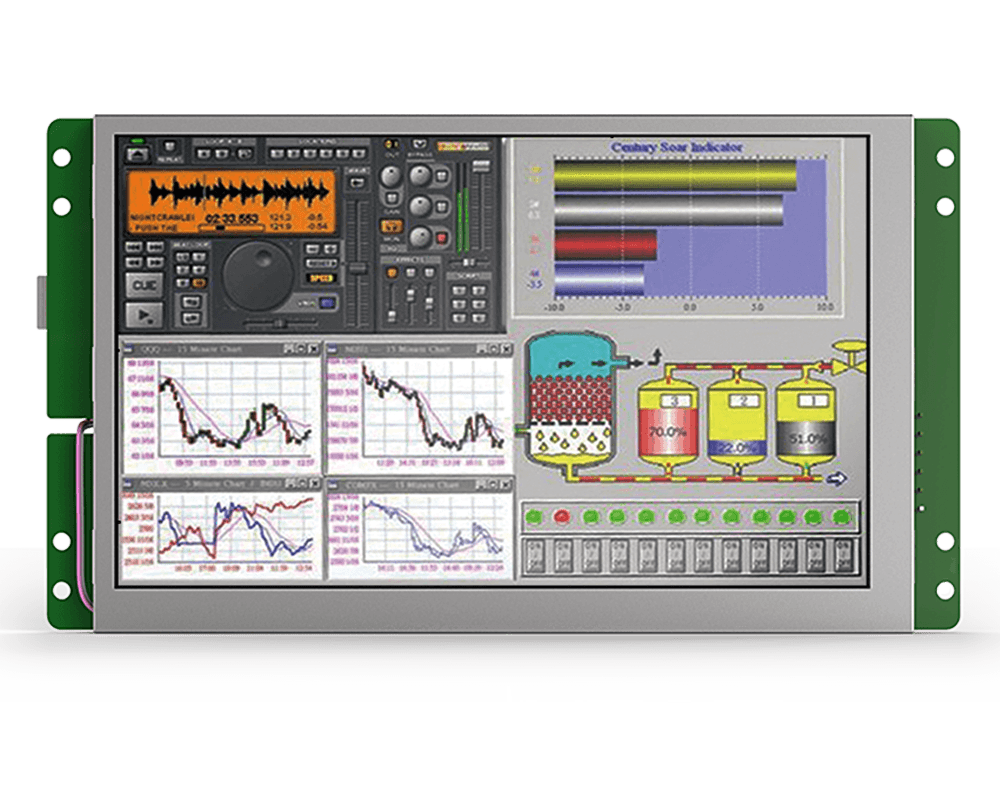
Task: Click the headphone icon above OUT
Action: point(392,145)
